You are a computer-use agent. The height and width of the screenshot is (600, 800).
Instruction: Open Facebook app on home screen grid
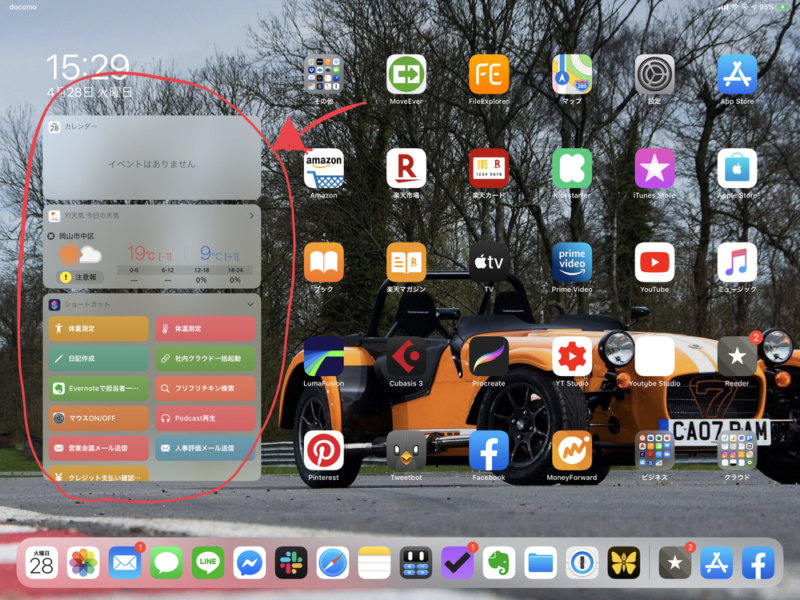point(489,451)
